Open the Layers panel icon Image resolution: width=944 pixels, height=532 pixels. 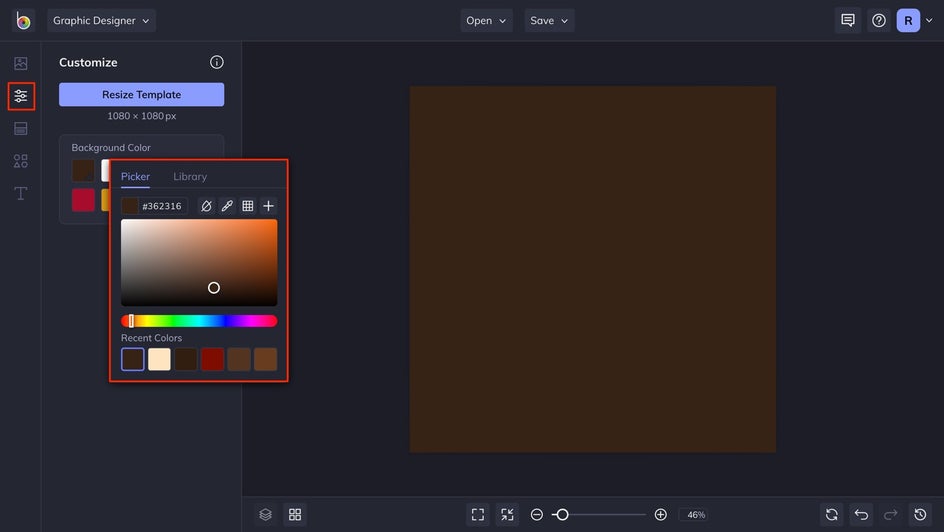[x=265, y=514]
